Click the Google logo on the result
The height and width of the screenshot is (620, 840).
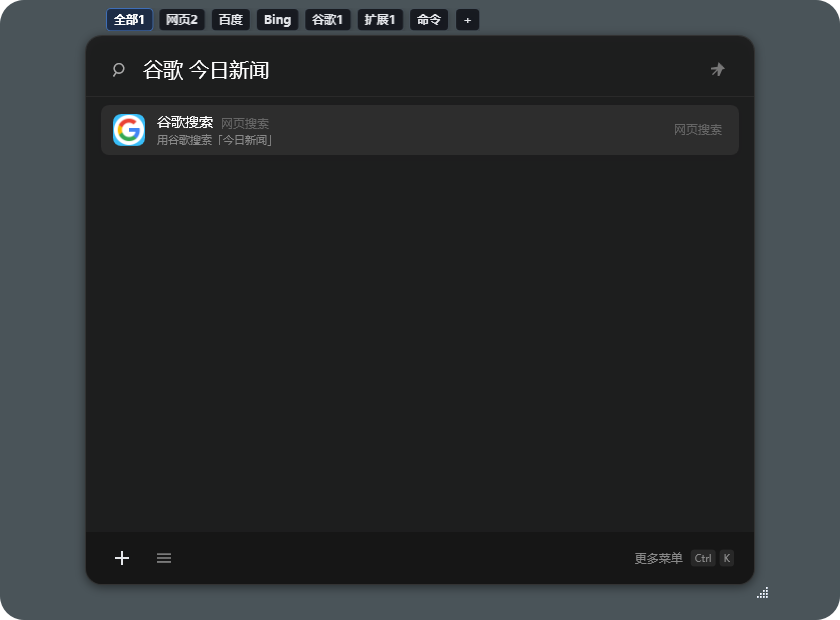click(x=129, y=130)
